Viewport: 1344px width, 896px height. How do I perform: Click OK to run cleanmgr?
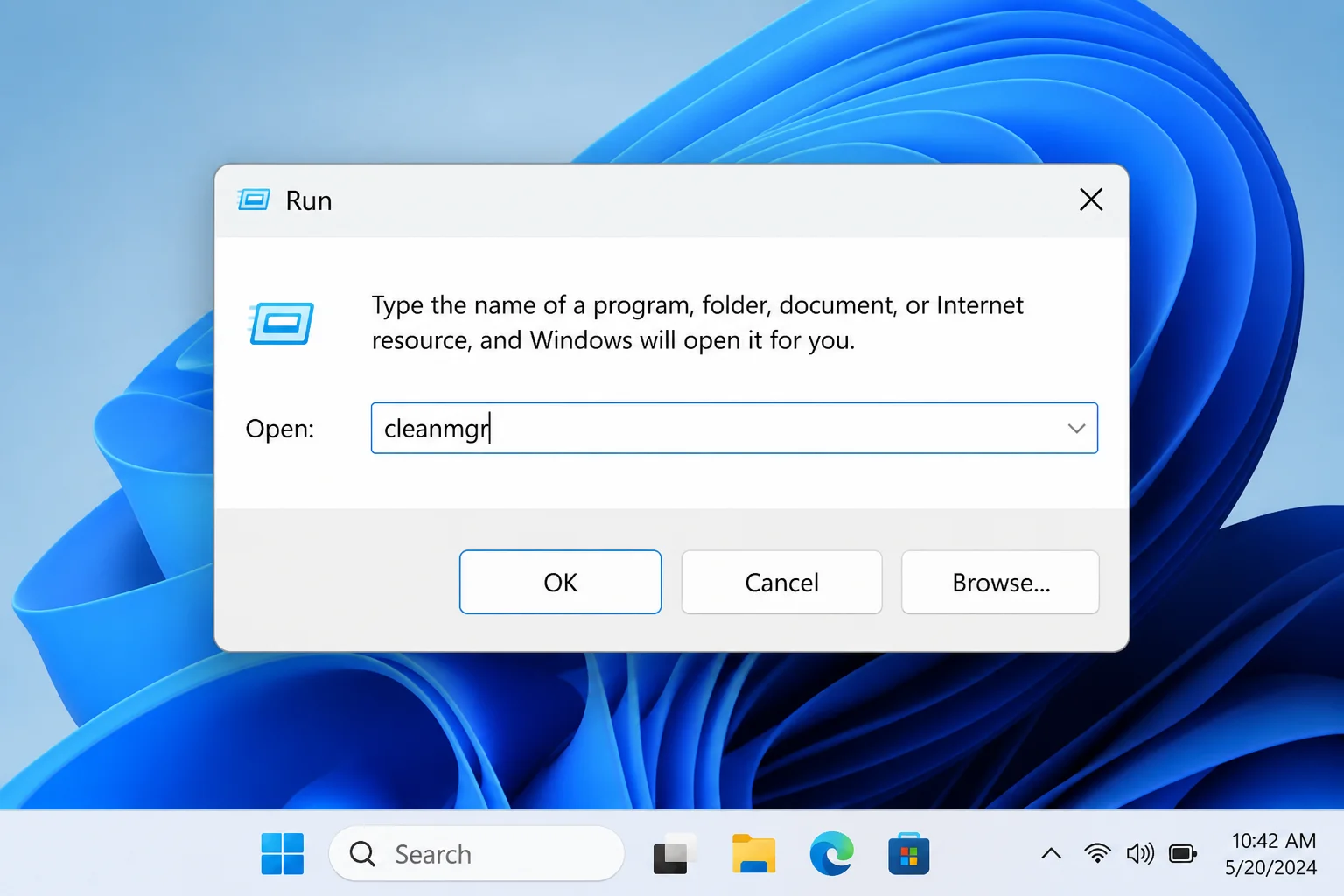tap(560, 582)
